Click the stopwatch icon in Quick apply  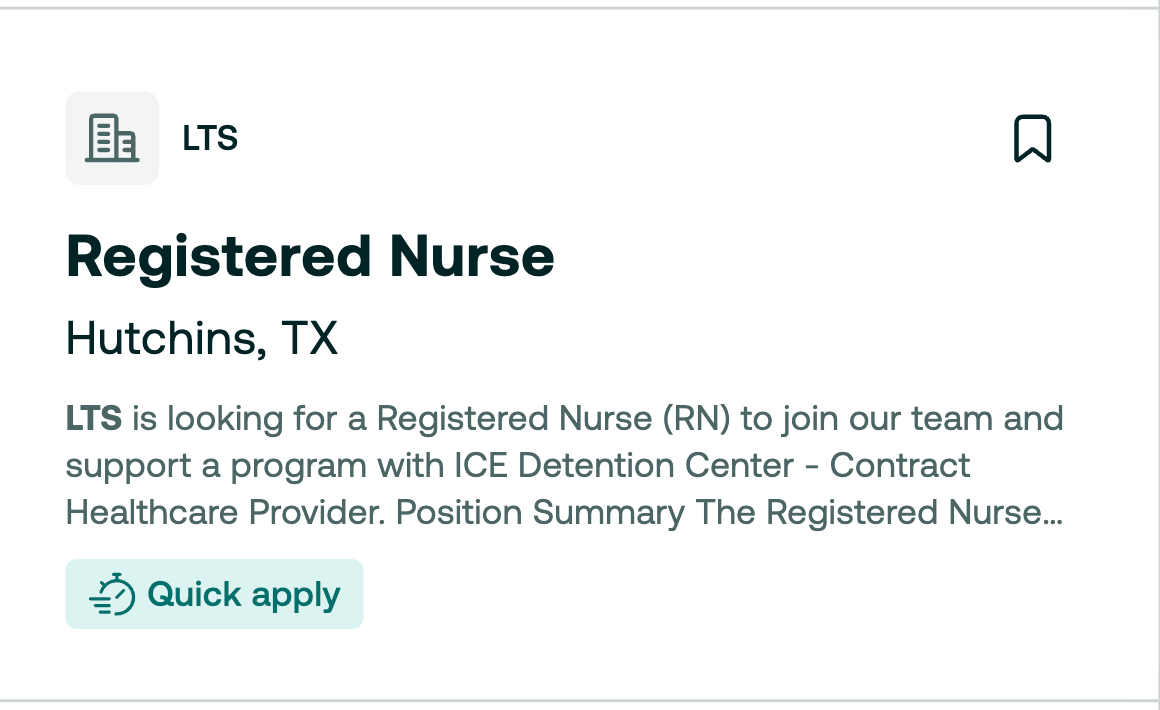(x=112, y=594)
